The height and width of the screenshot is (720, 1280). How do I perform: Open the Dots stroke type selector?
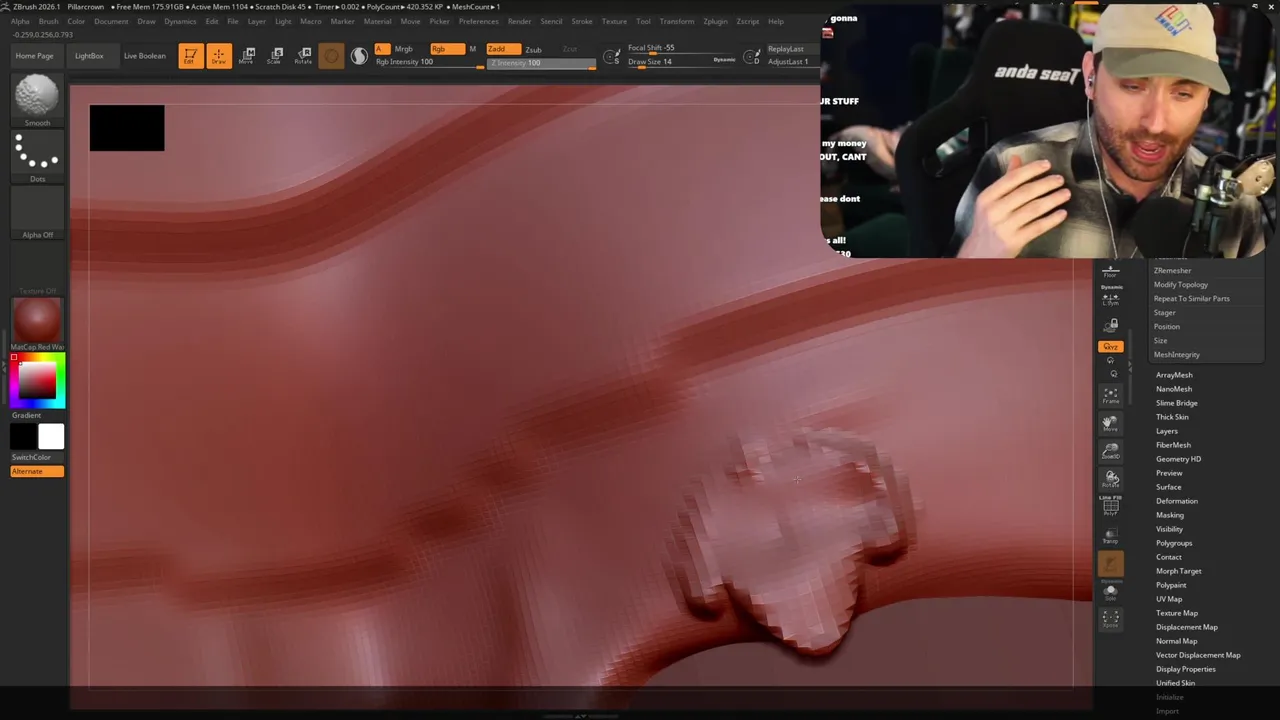click(x=37, y=156)
